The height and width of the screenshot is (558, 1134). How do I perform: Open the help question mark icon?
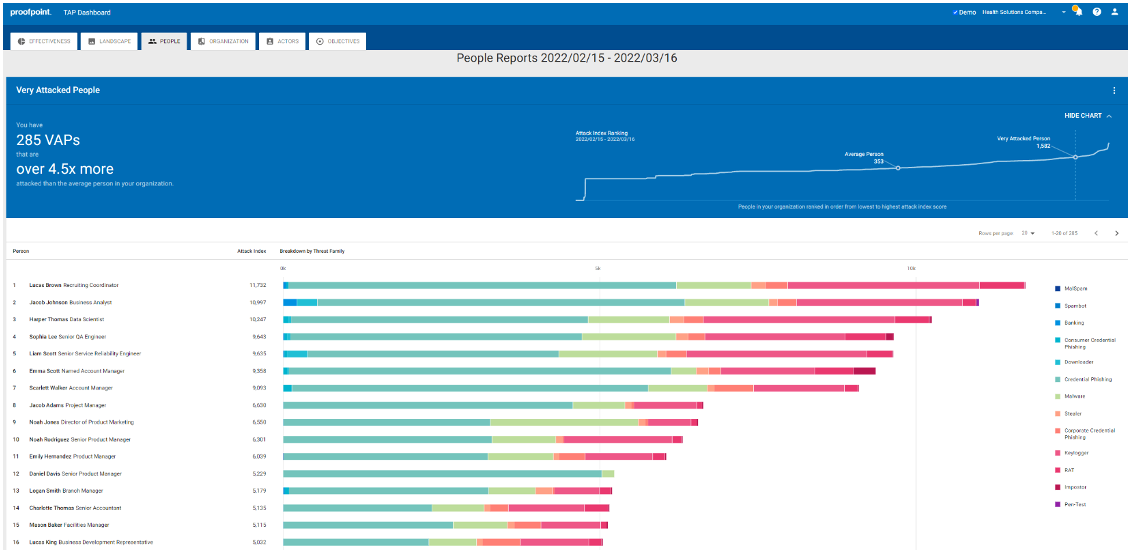tap(1097, 12)
